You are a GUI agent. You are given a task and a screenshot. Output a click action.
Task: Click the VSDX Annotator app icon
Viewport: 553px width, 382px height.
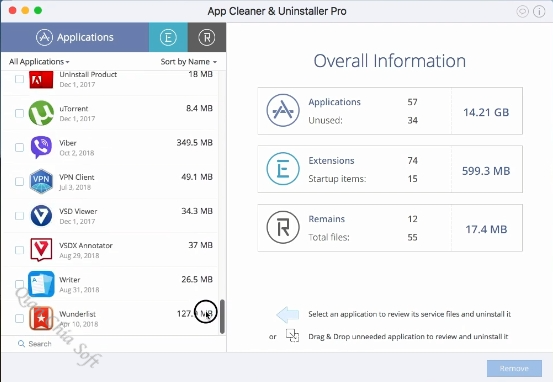41,249
